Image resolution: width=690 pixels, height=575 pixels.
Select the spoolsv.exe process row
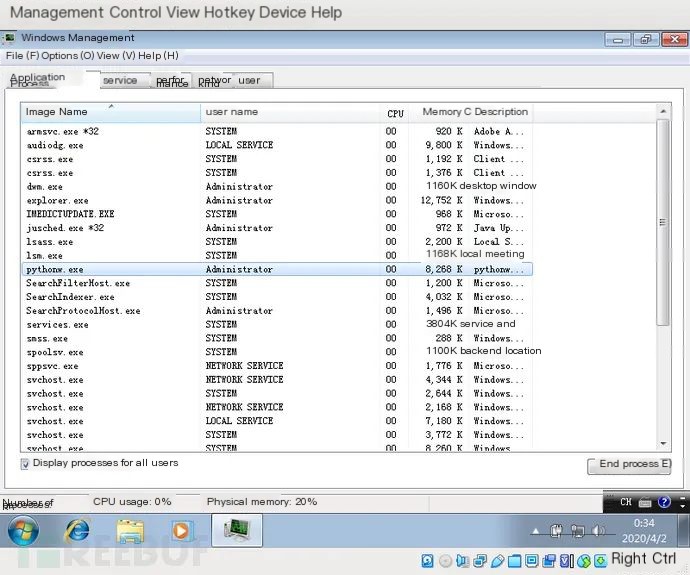tap(277, 352)
